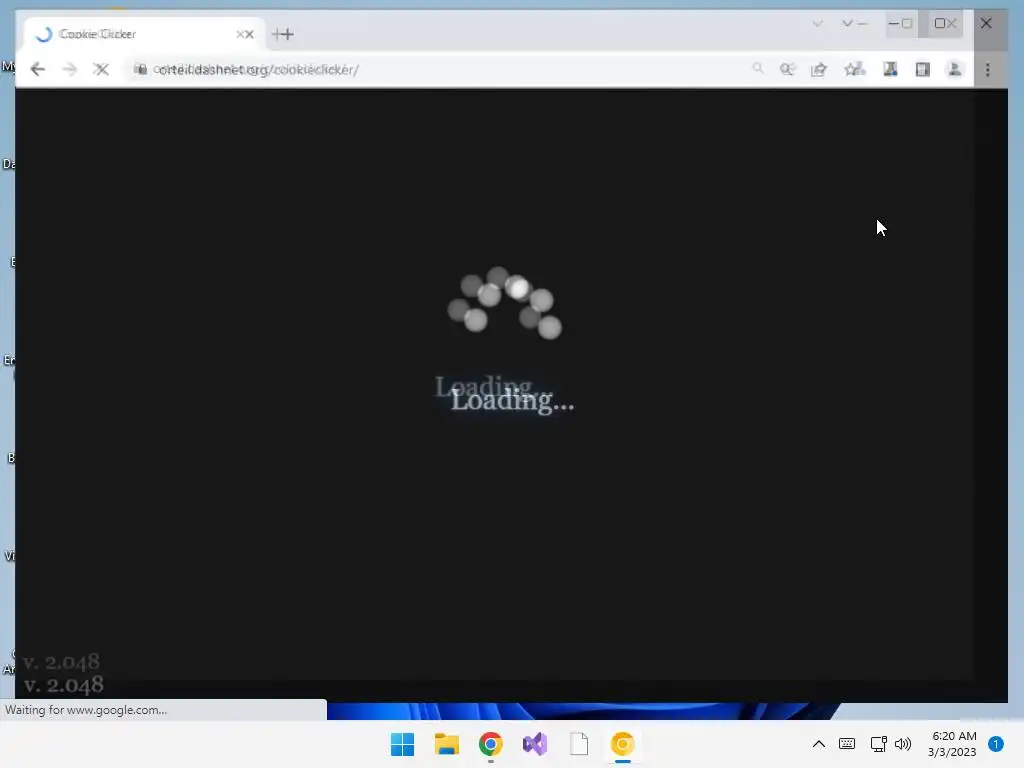This screenshot has height=768, width=1024.
Task: Open the clock showing 6:20 AM
Action: [x=953, y=744]
